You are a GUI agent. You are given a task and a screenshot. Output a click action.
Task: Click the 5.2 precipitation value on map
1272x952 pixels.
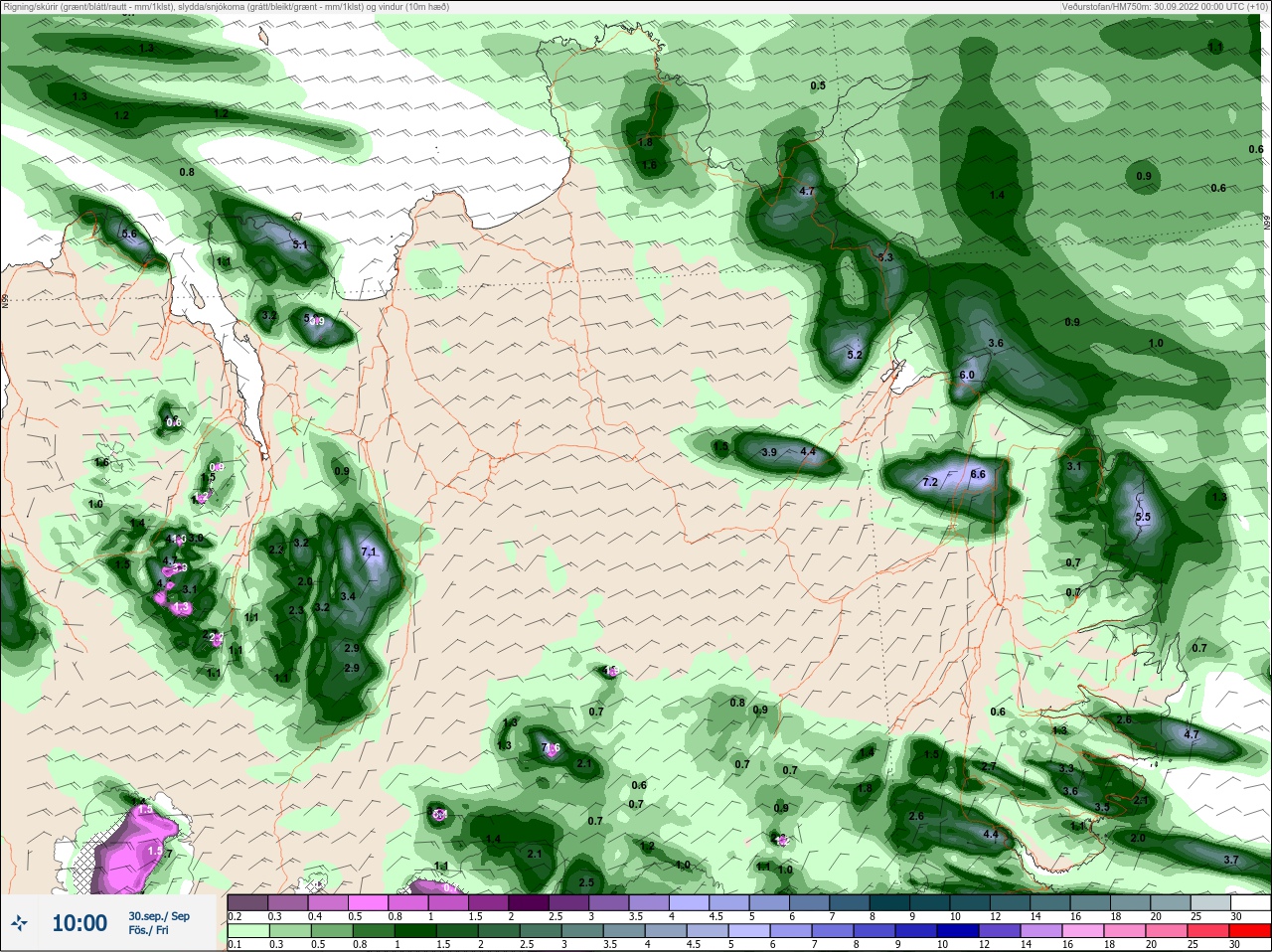pos(854,355)
